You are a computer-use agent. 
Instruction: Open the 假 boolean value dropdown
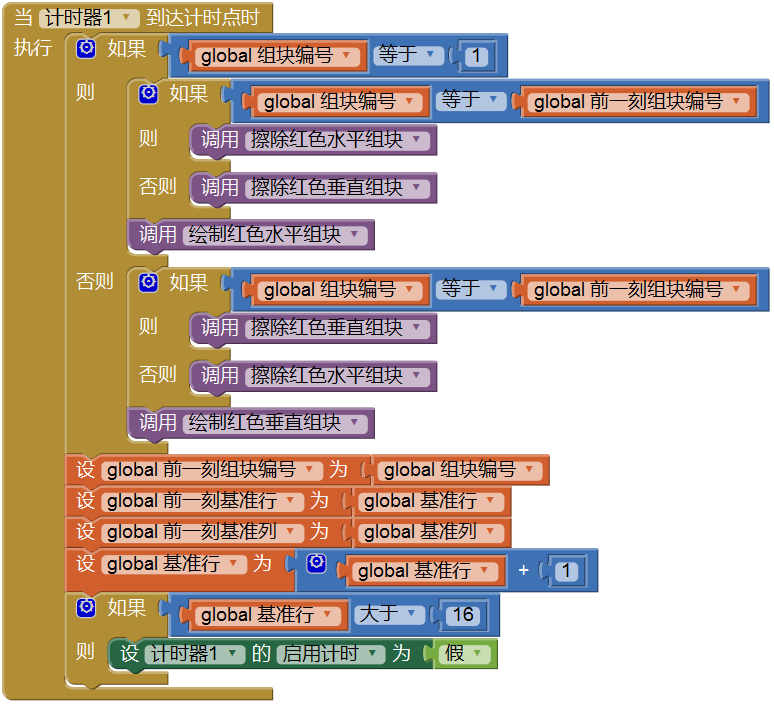click(464, 654)
